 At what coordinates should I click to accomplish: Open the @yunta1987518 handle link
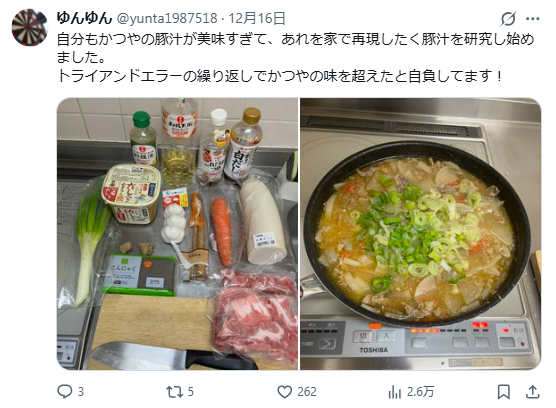(x=167, y=18)
